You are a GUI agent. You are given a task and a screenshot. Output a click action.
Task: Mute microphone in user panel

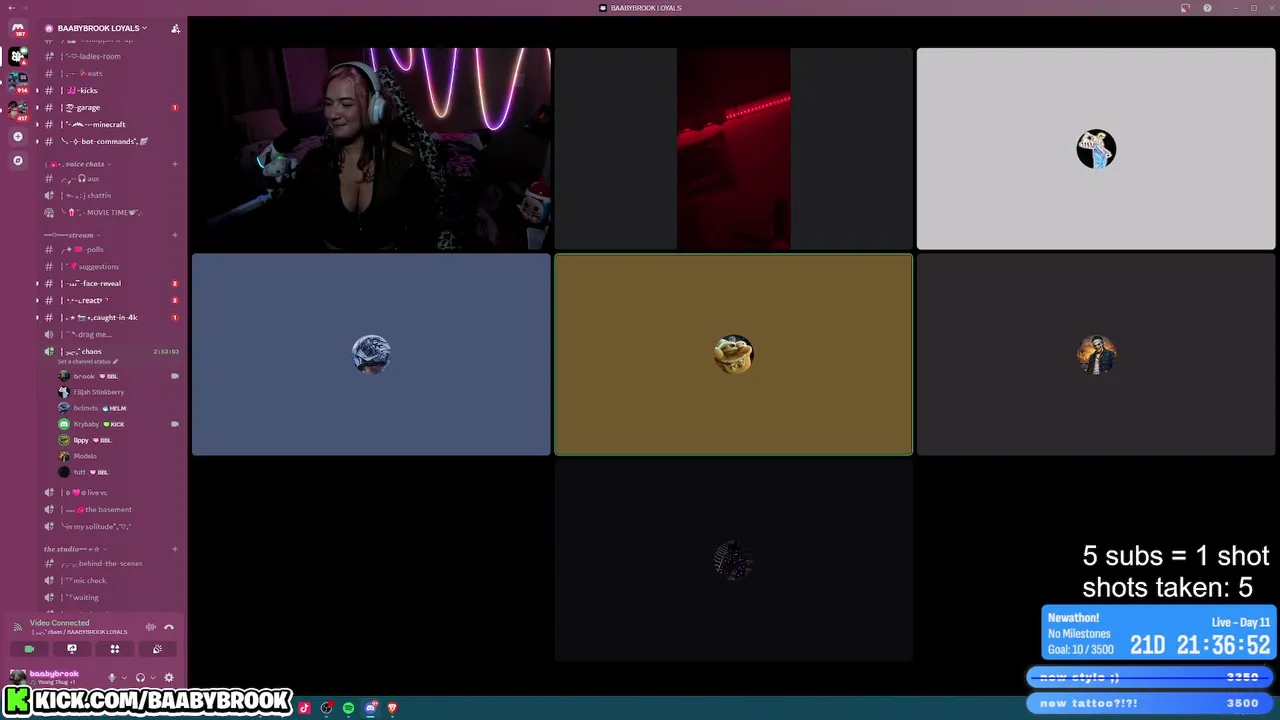(112, 677)
